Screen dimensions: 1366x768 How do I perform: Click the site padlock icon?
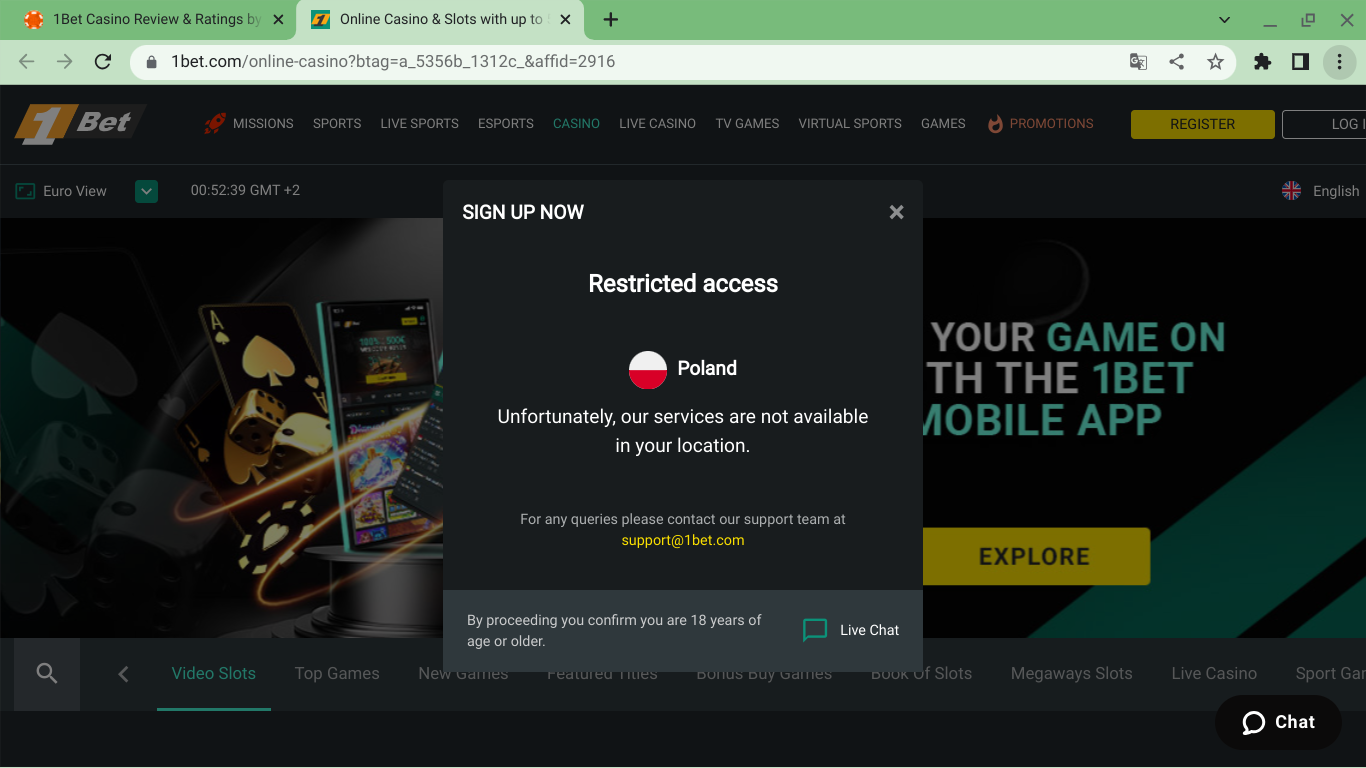152,62
